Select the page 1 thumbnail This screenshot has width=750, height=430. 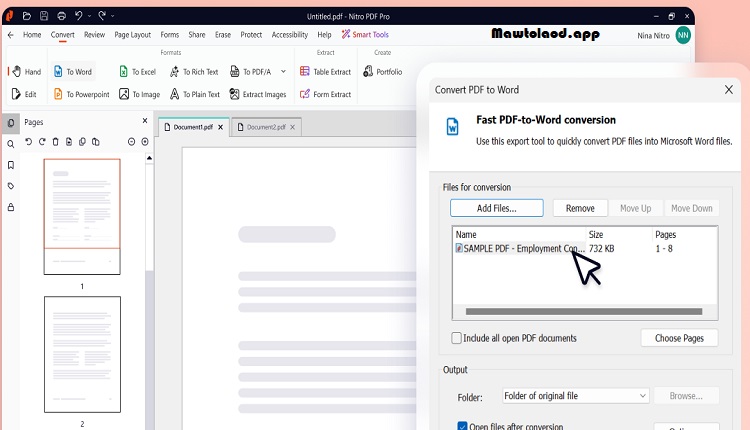click(x=82, y=217)
